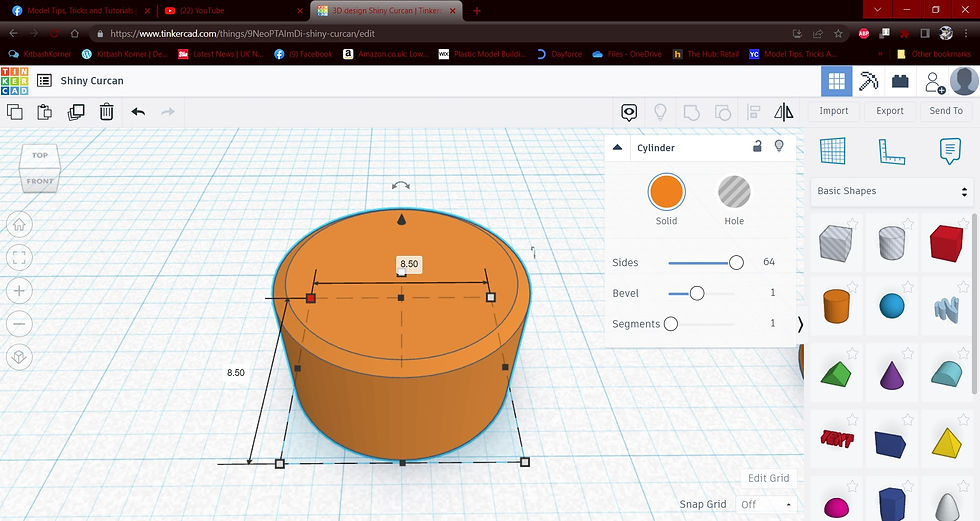Open the Align tool
This screenshot has height=521, width=980.
tap(754, 112)
